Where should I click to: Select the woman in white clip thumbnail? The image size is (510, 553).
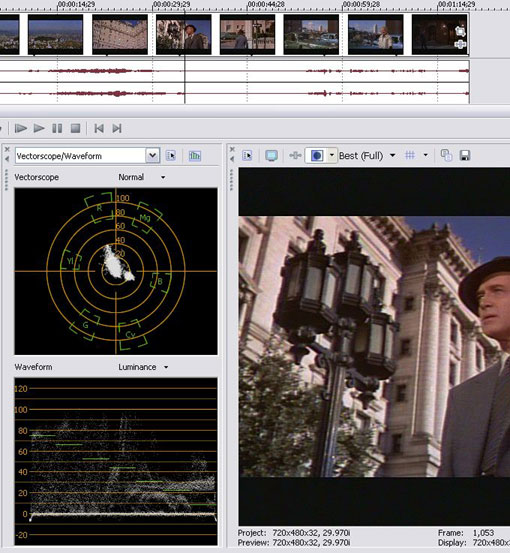[376, 34]
